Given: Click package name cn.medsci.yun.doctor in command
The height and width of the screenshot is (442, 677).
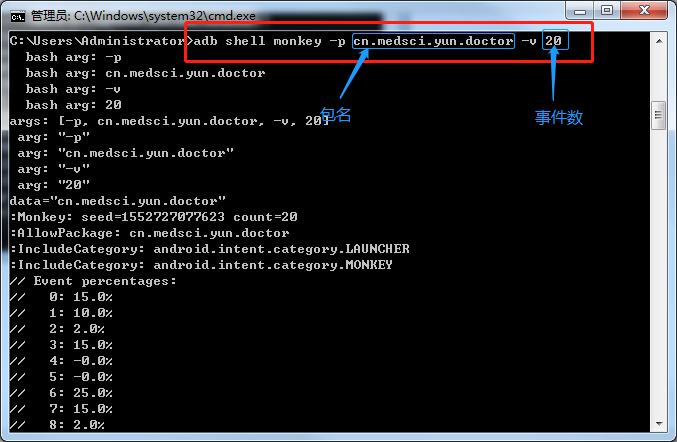Looking at the screenshot, I should pyautogui.click(x=433, y=41).
